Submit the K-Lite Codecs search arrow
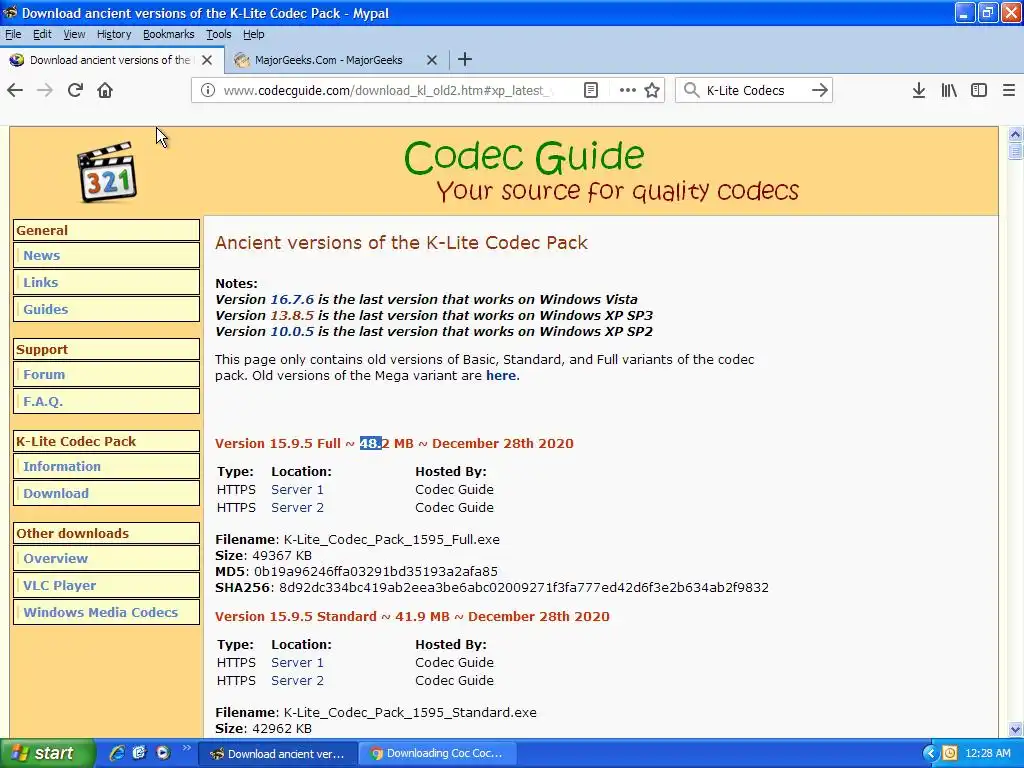1024x768 pixels. (x=820, y=90)
